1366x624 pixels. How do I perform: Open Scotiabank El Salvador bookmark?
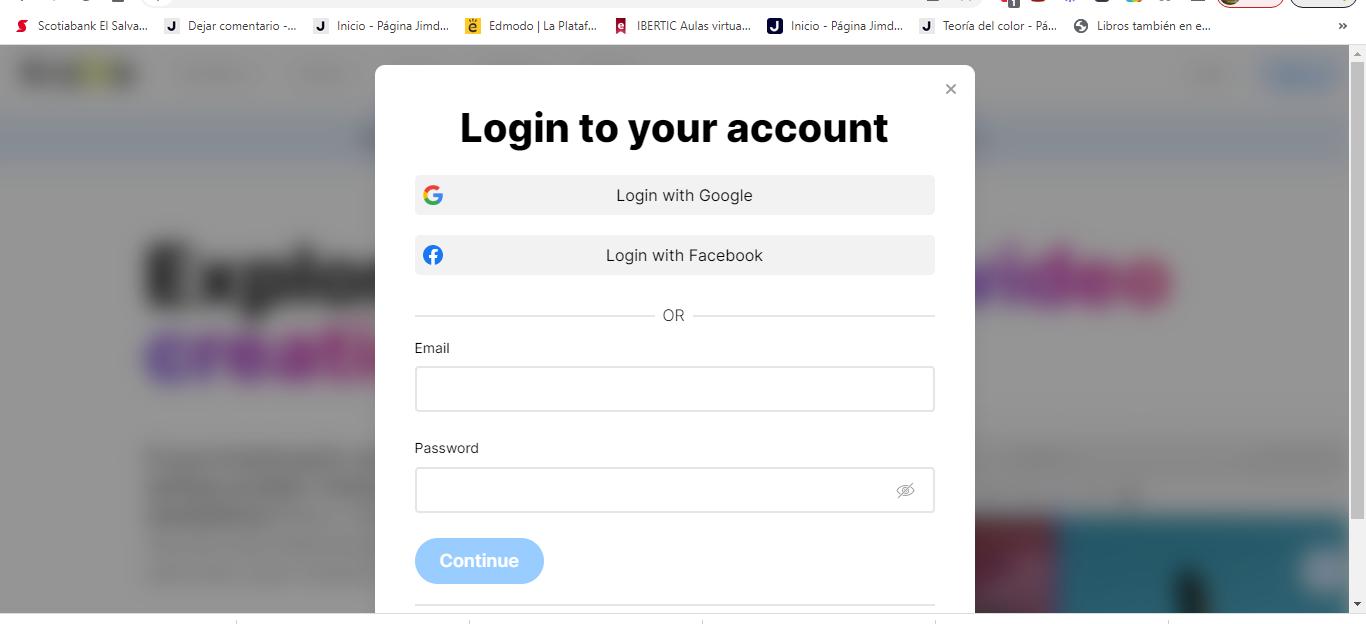tap(82, 26)
